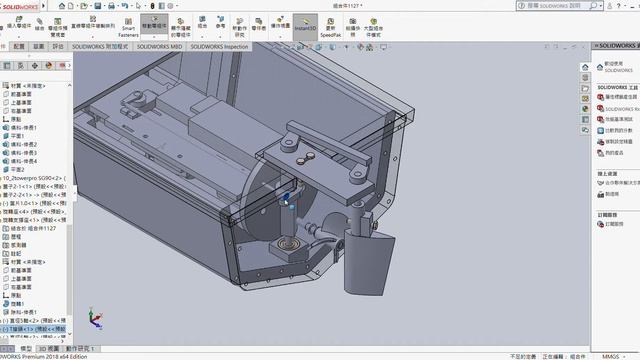Image resolution: width=640 pixels, height=360 pixels.
Task: Click the Rebuild traffic light icon
Action: [153, 6]
